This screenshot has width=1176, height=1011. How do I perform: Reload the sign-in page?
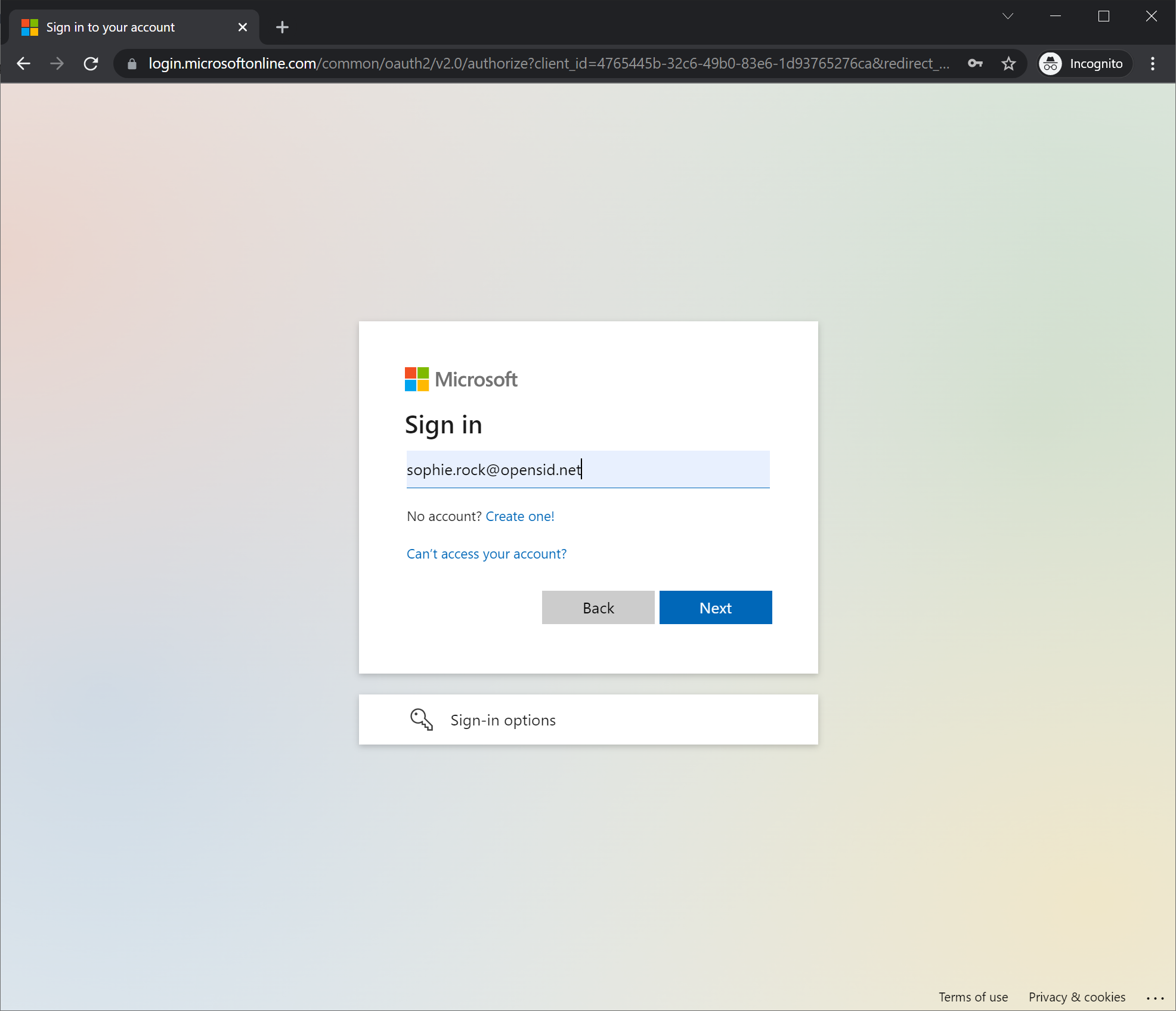pyautogui.click(x=91, y=64)
